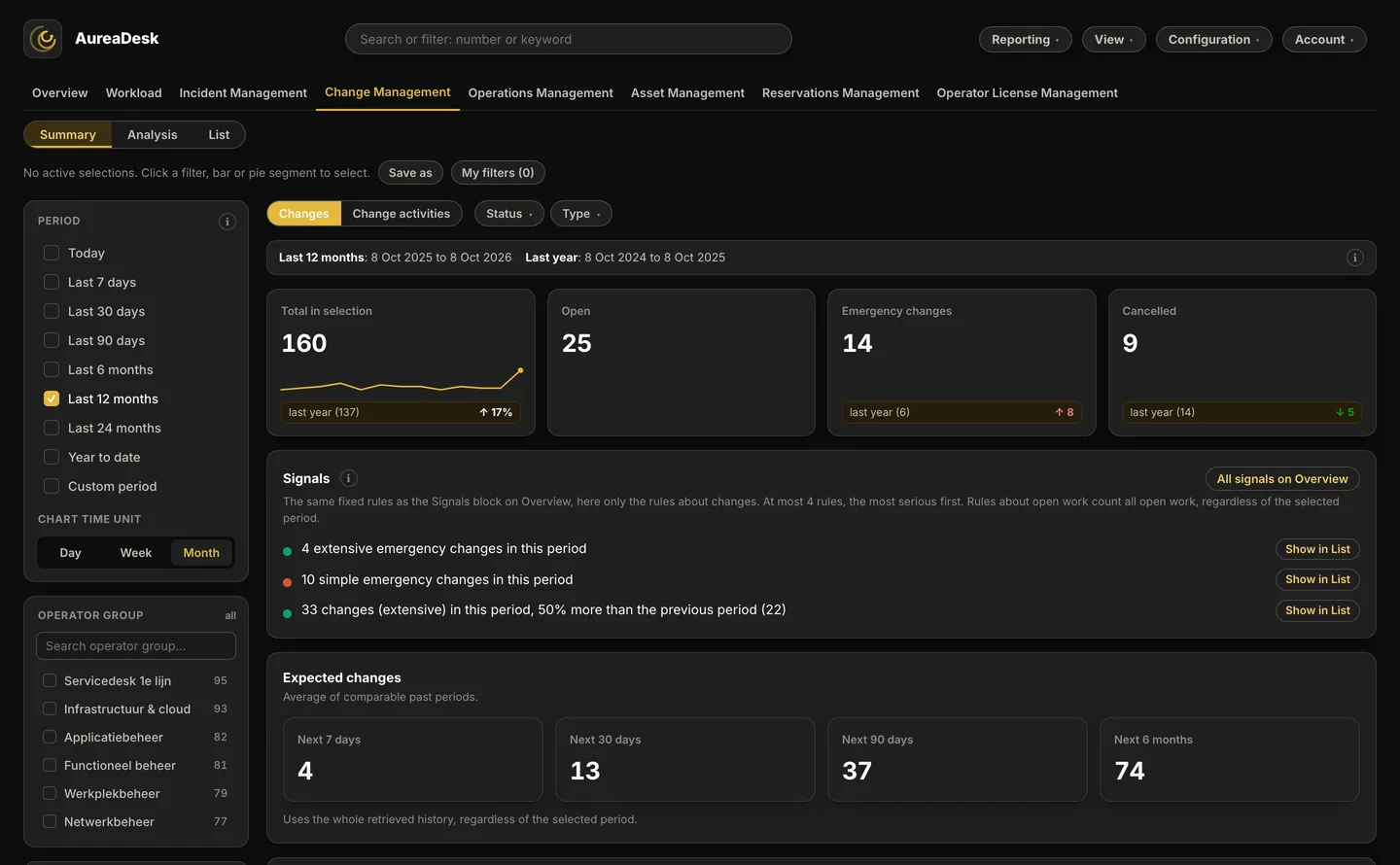Open the View dropdown menu
1400x865 pixels.
[x=1113, y=39]
